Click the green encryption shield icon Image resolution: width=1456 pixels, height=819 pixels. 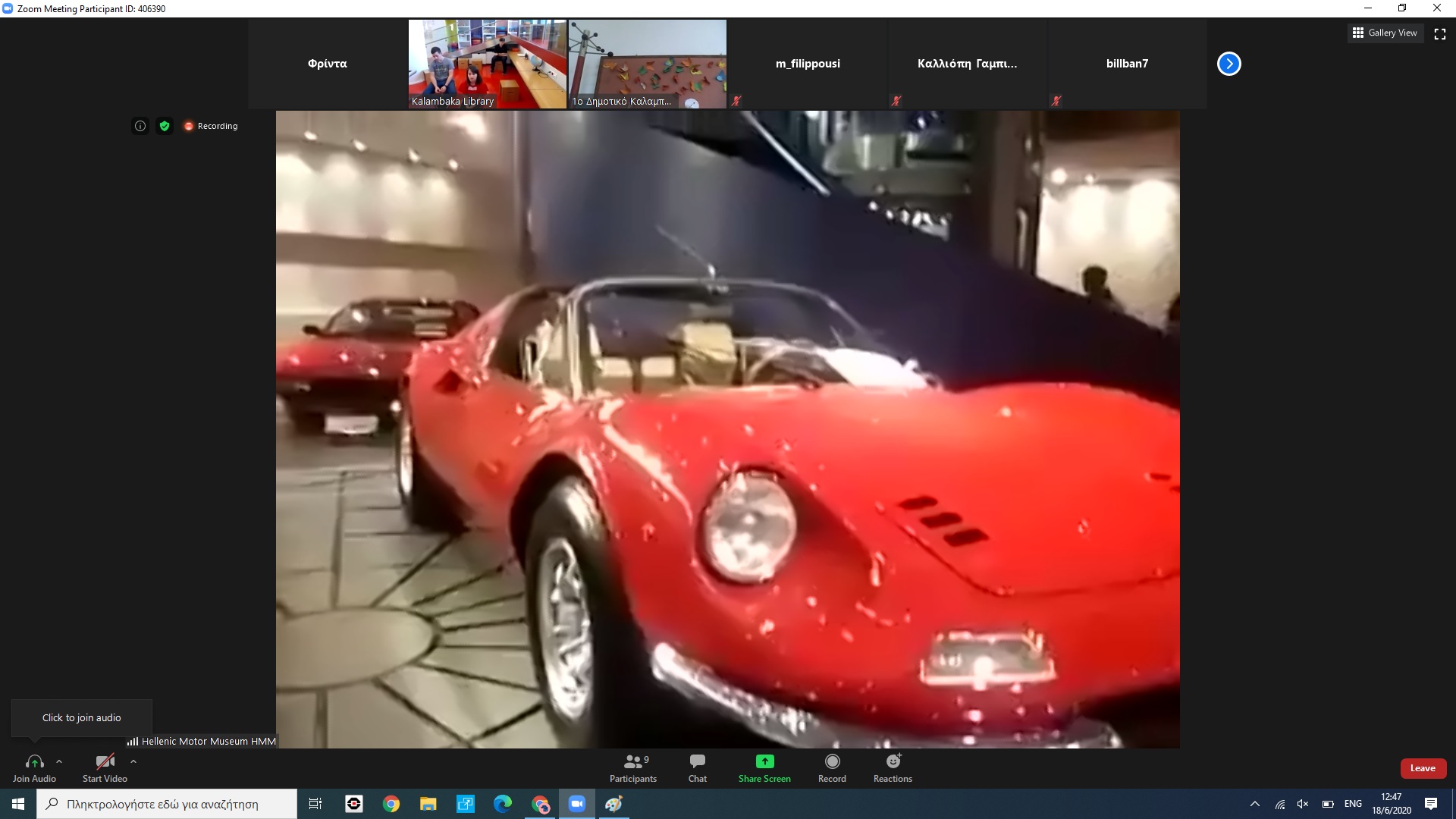[165, 126]
